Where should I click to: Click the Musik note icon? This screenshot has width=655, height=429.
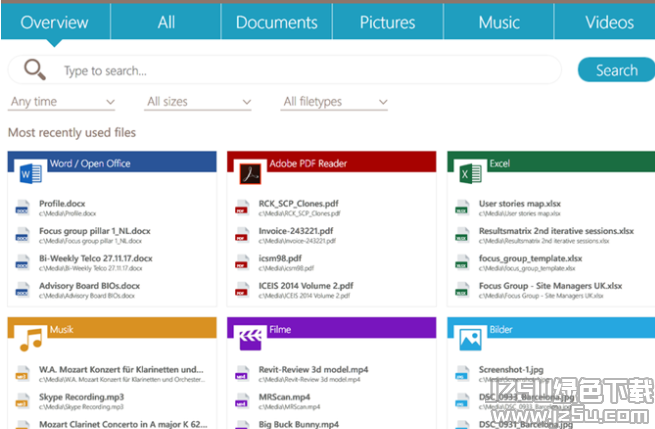tap(31, 339)
